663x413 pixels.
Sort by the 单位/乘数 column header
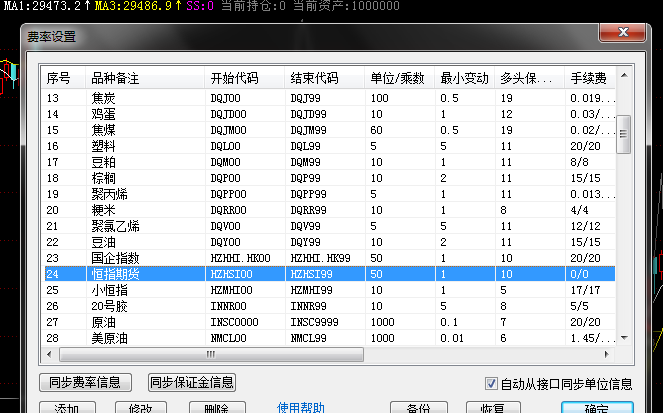click(x=400, y=78)
